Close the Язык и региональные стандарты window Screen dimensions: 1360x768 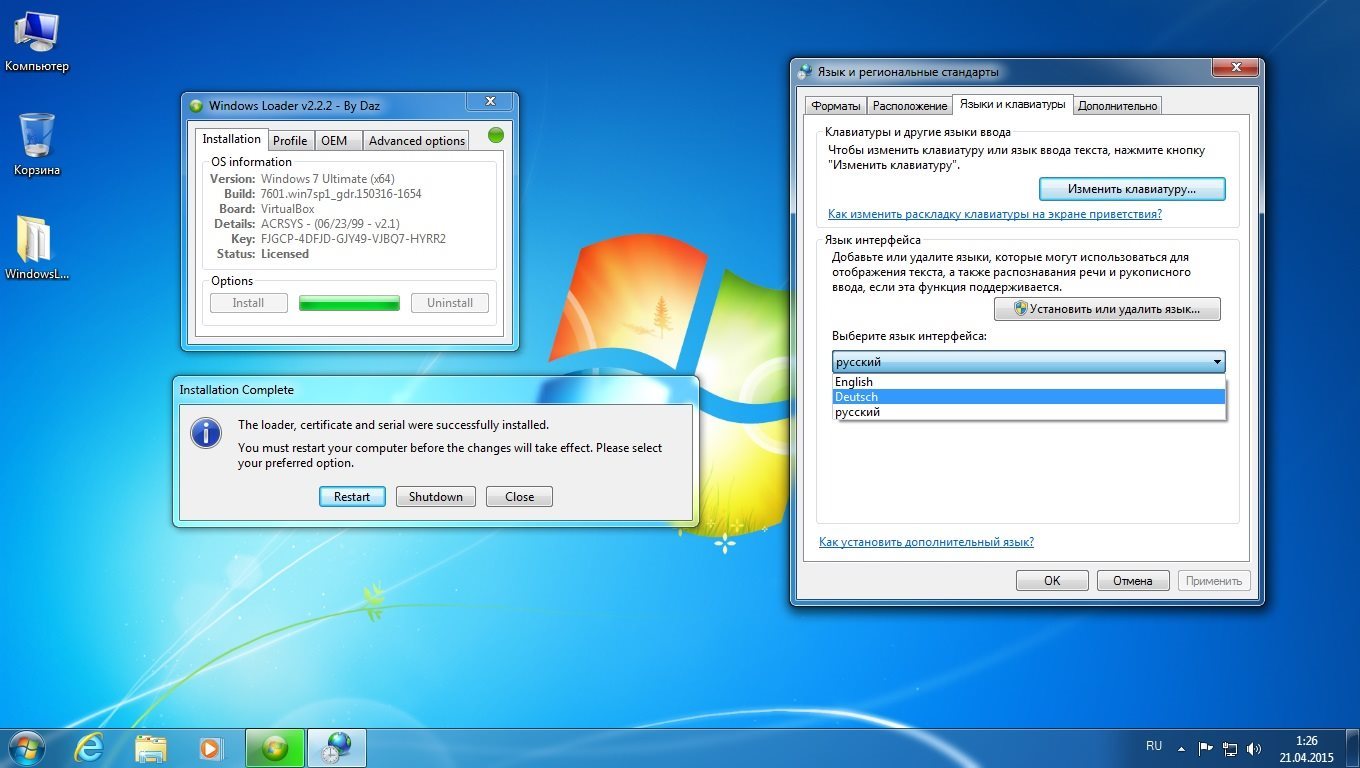coord(1234,68)
